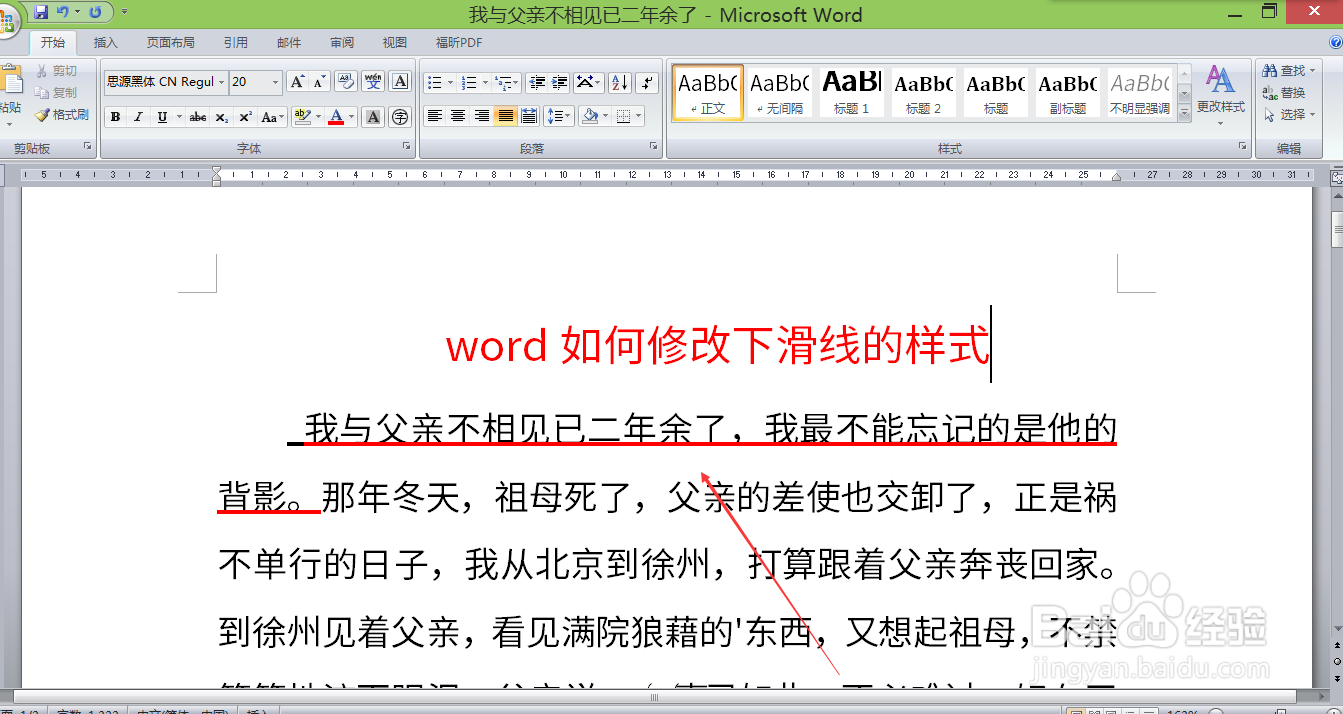The image size is (1343, 714).
Task: Open the underline style dropdown arrow
Action: click(179, 117)
